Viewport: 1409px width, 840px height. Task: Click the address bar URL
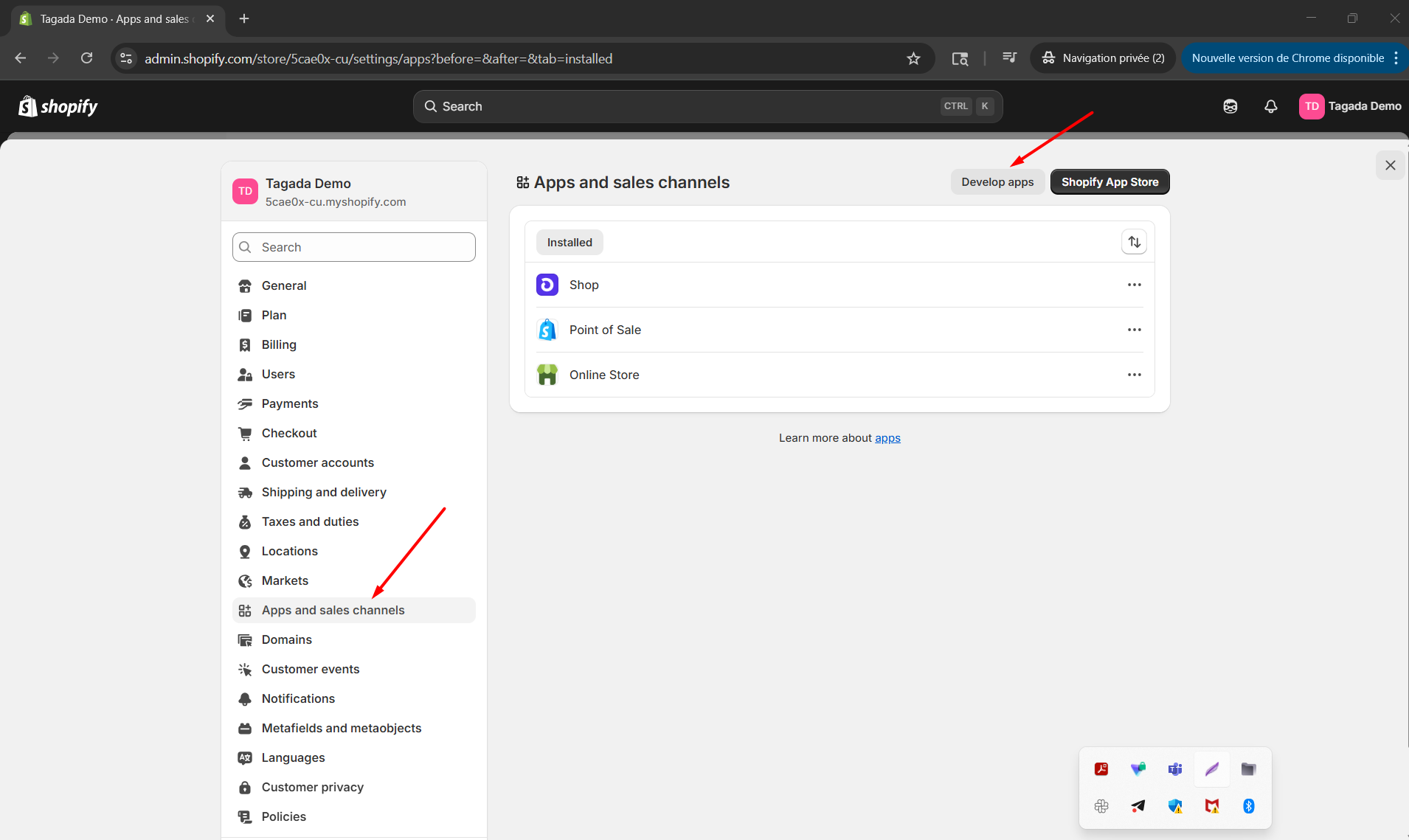tap(378, 58)
